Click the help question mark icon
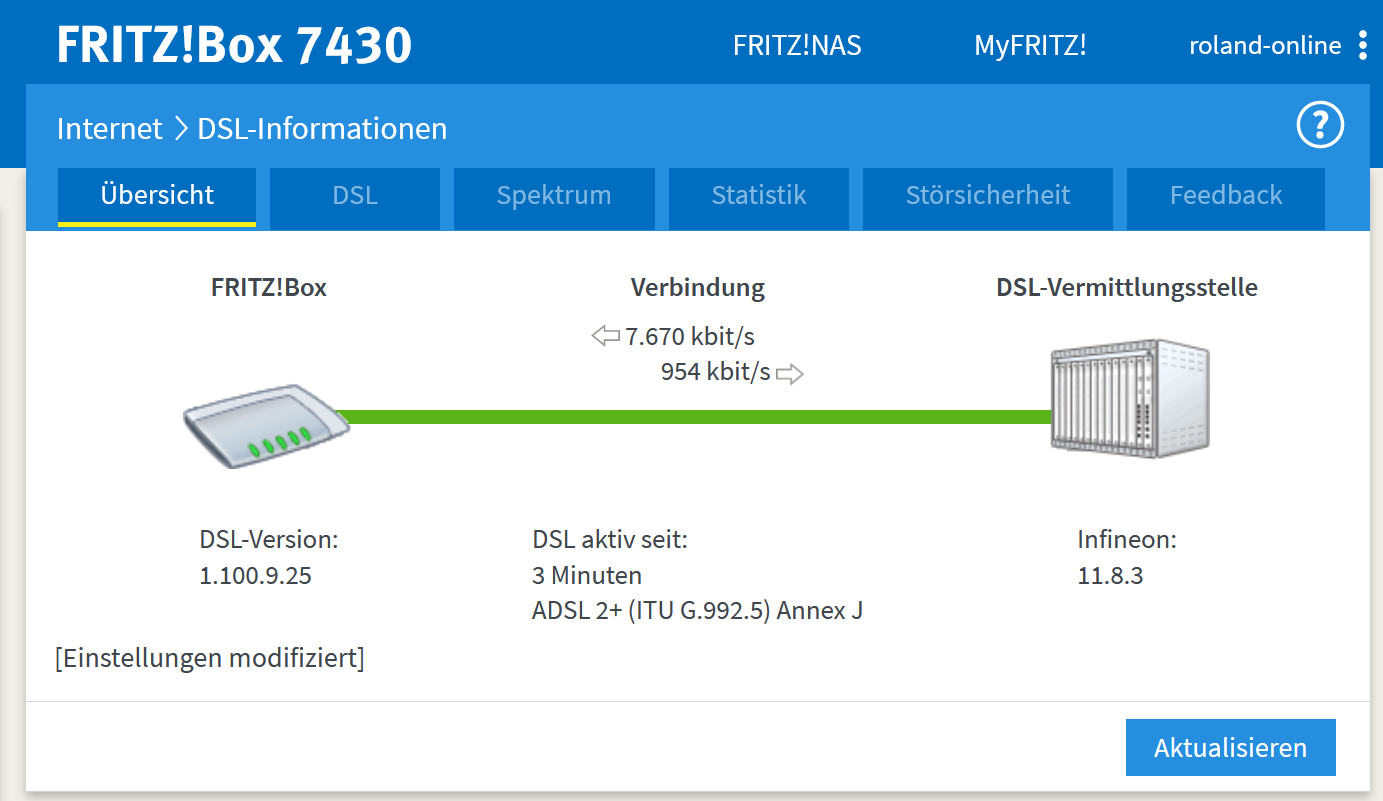 pyautogui.click(x=1320, y=126)
